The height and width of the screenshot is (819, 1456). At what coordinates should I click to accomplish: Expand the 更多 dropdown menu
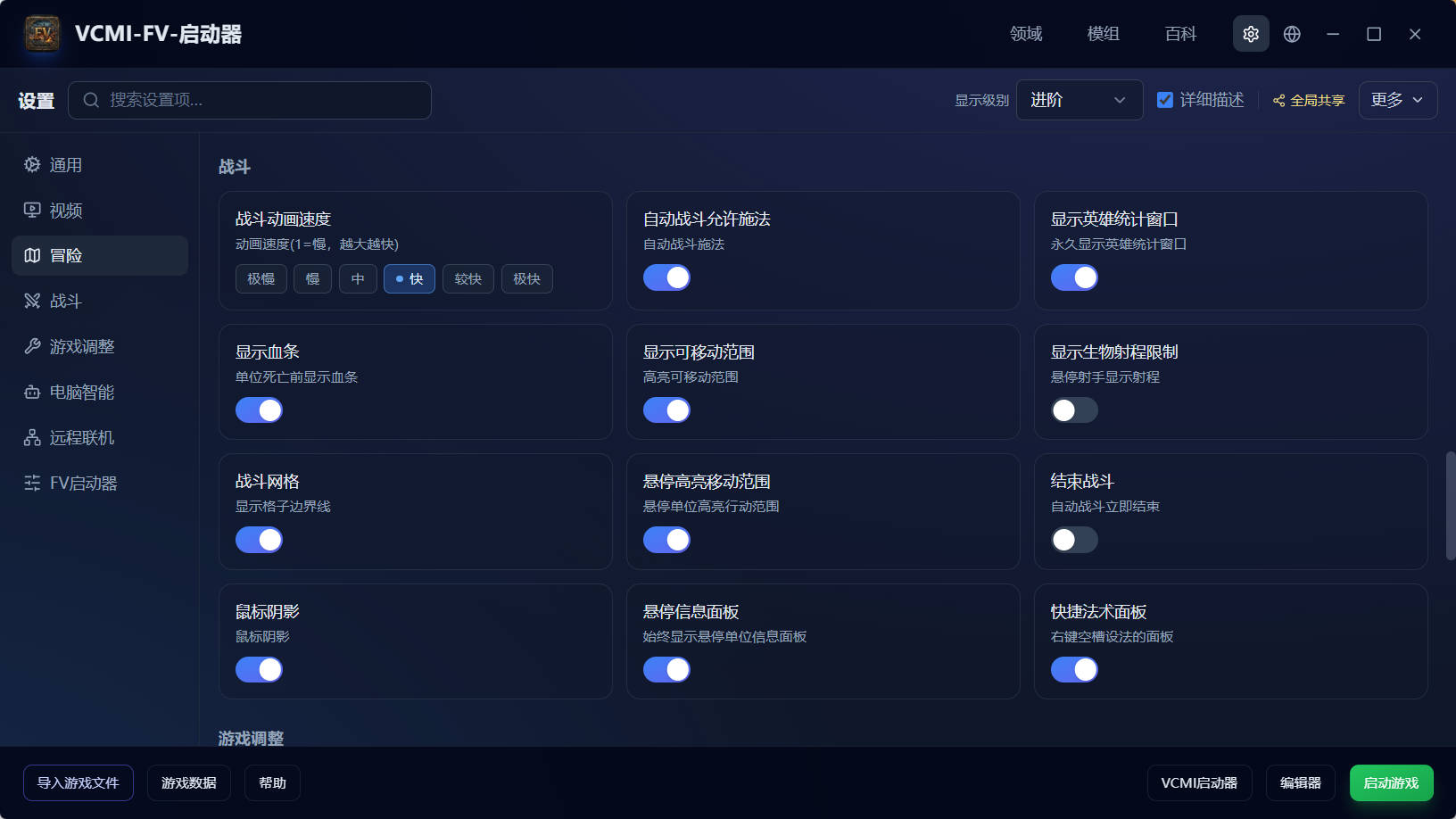1398,100
